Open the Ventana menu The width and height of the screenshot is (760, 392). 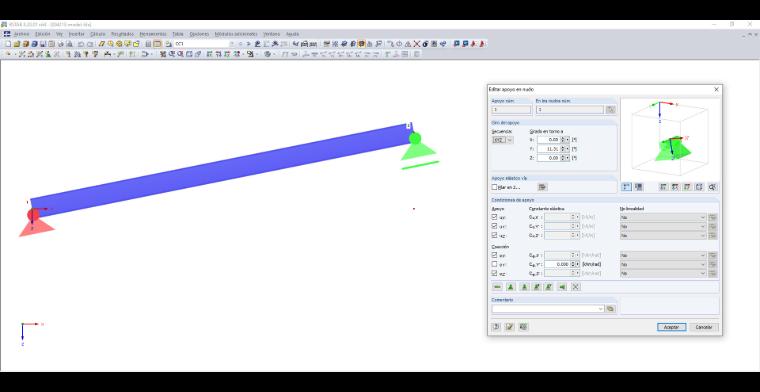coord(271,34)
